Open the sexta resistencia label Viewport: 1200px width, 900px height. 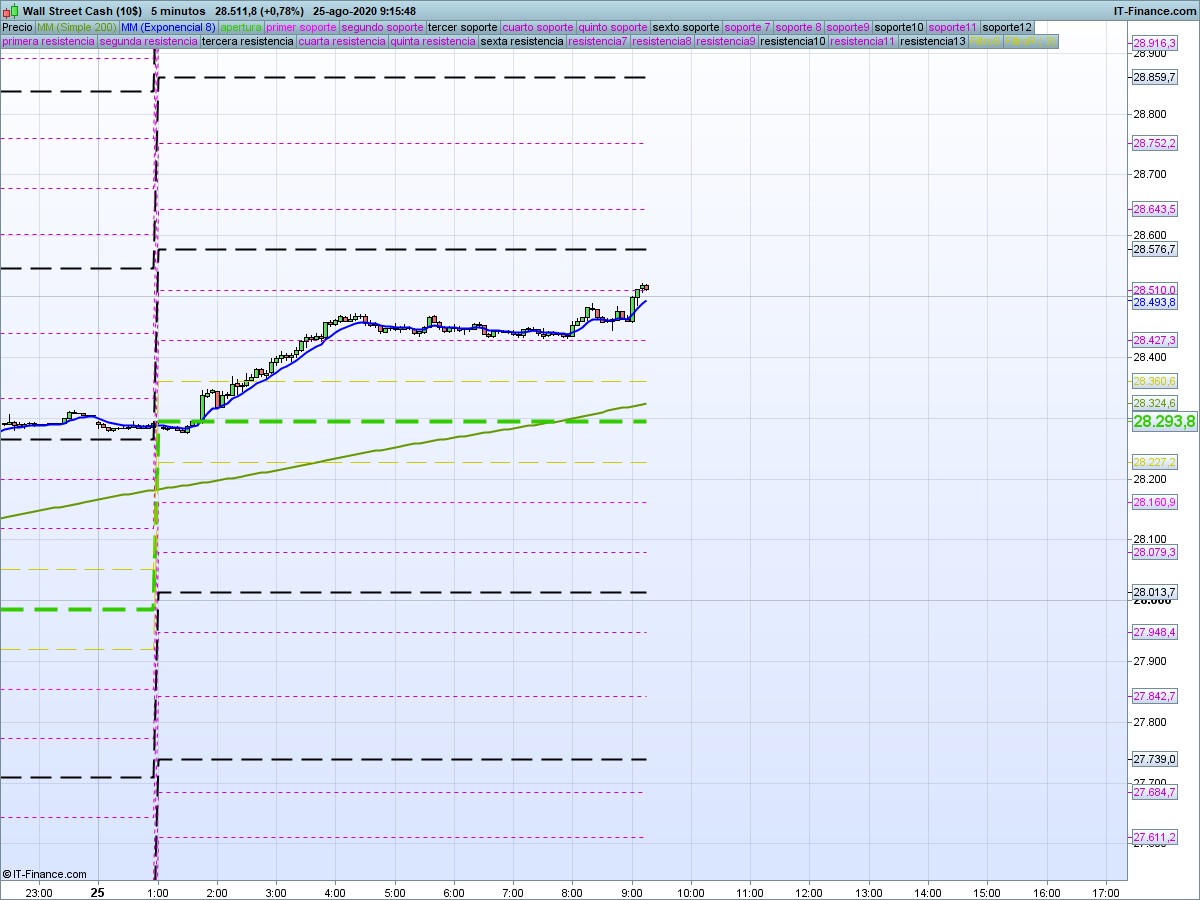pos(521,42)
